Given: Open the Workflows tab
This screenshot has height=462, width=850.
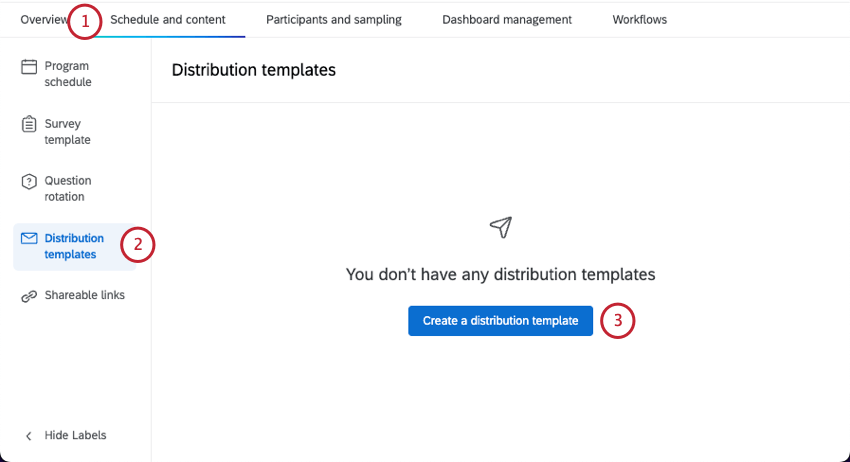Looking at the screenshot, I should (x=640, y=20).
